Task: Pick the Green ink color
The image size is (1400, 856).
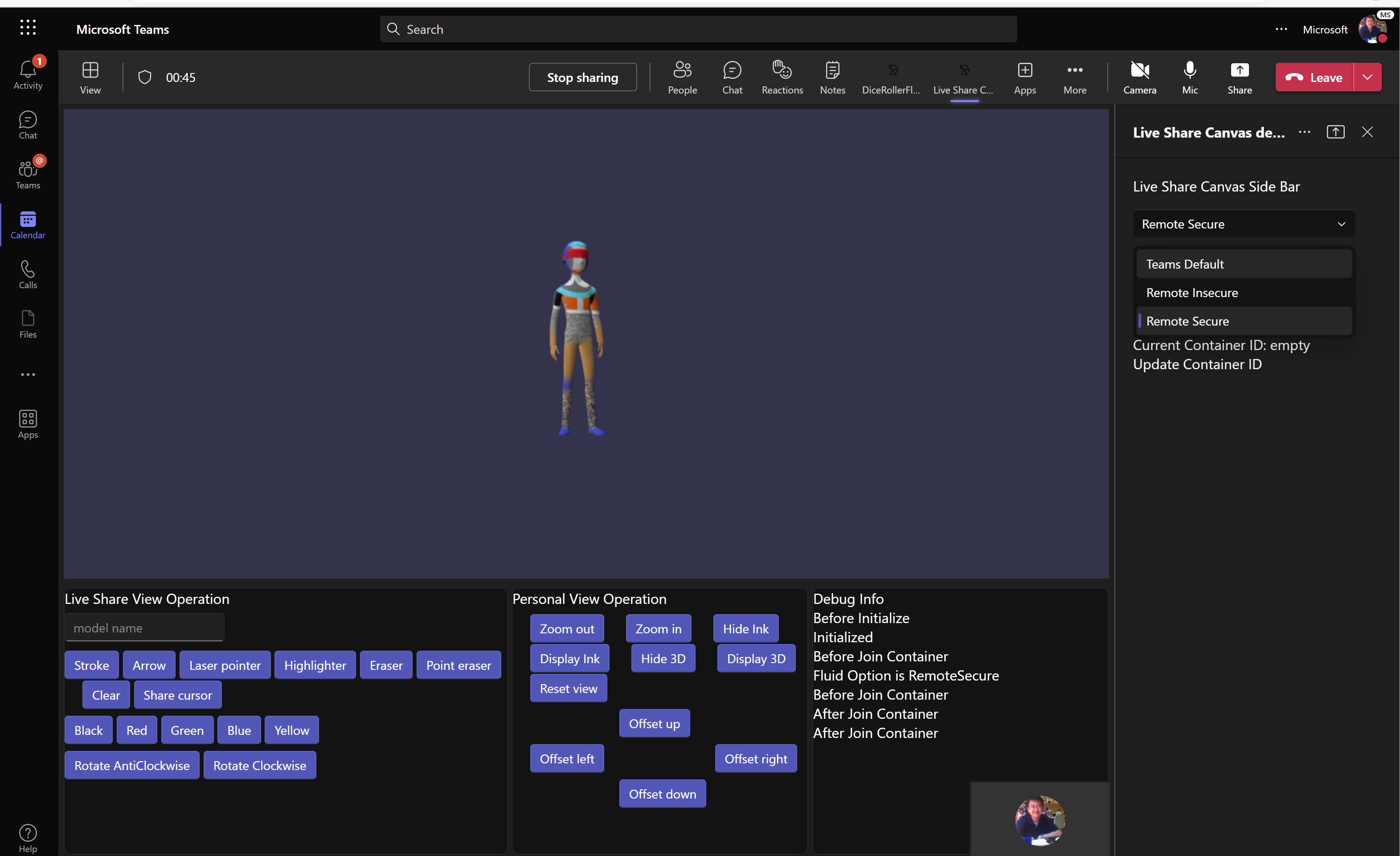Action: 187,730
